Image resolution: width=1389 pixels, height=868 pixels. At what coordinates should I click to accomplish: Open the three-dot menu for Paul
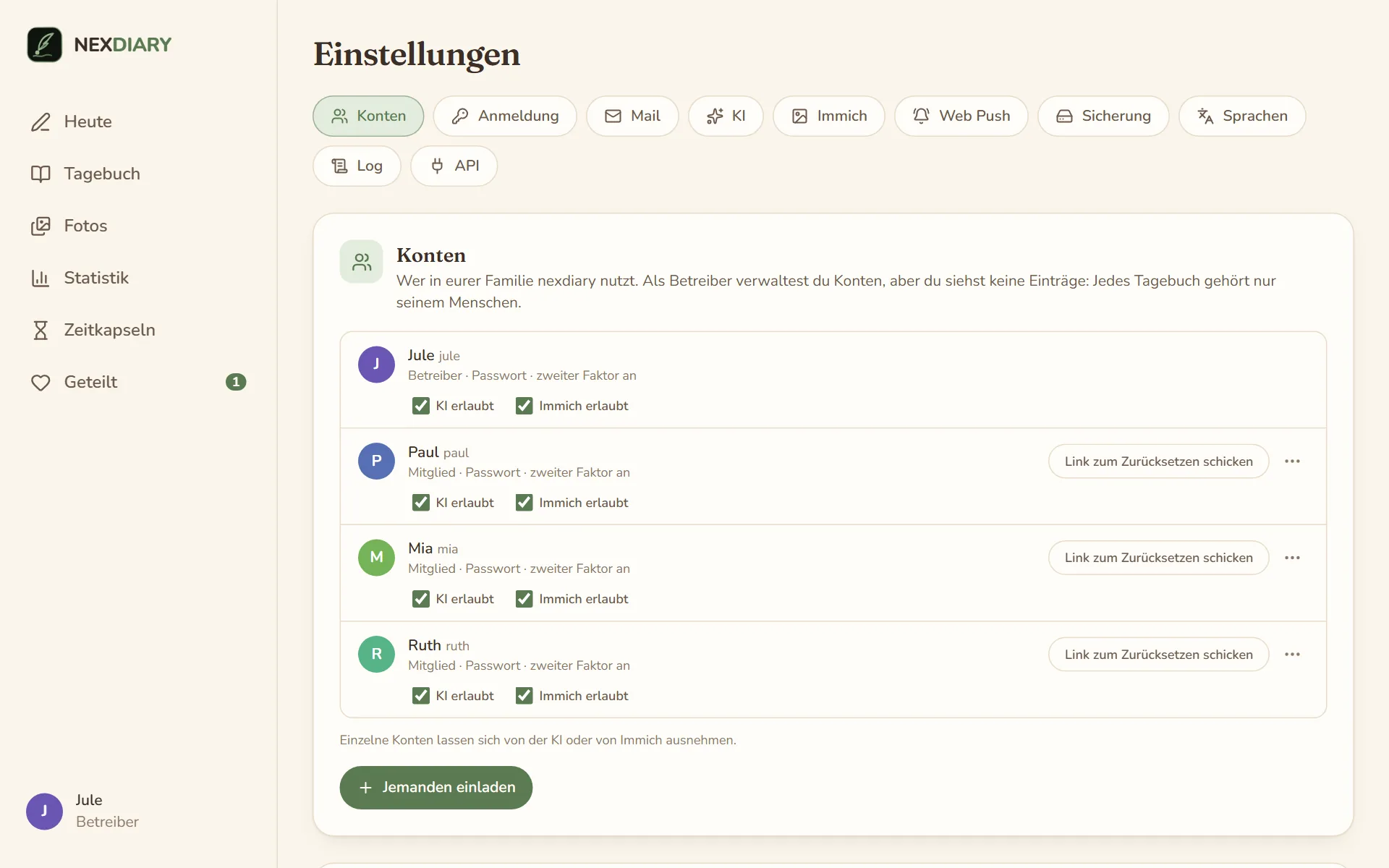pyautogui.click(x=1293, y=461)
